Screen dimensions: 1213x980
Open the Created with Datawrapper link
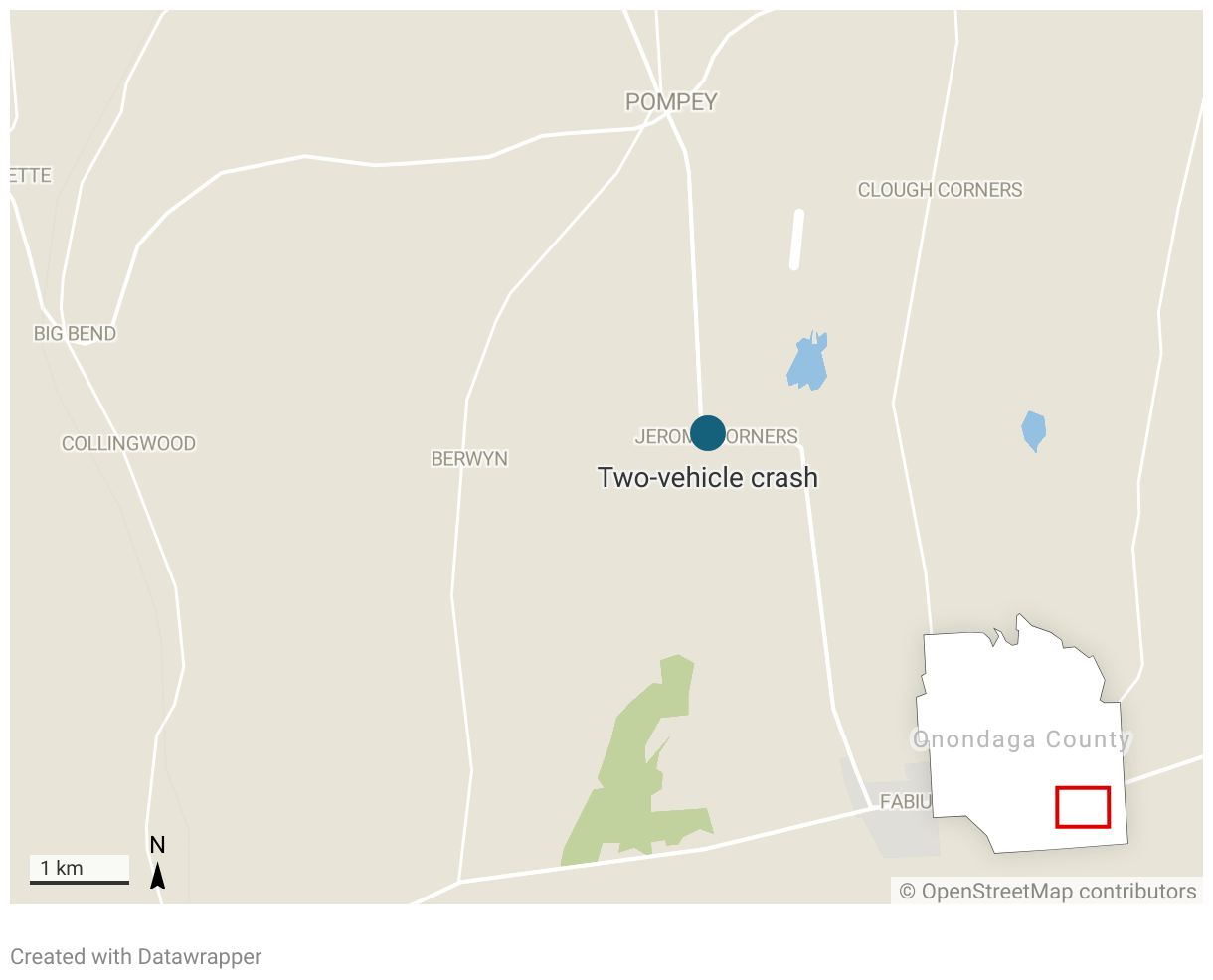136,957
